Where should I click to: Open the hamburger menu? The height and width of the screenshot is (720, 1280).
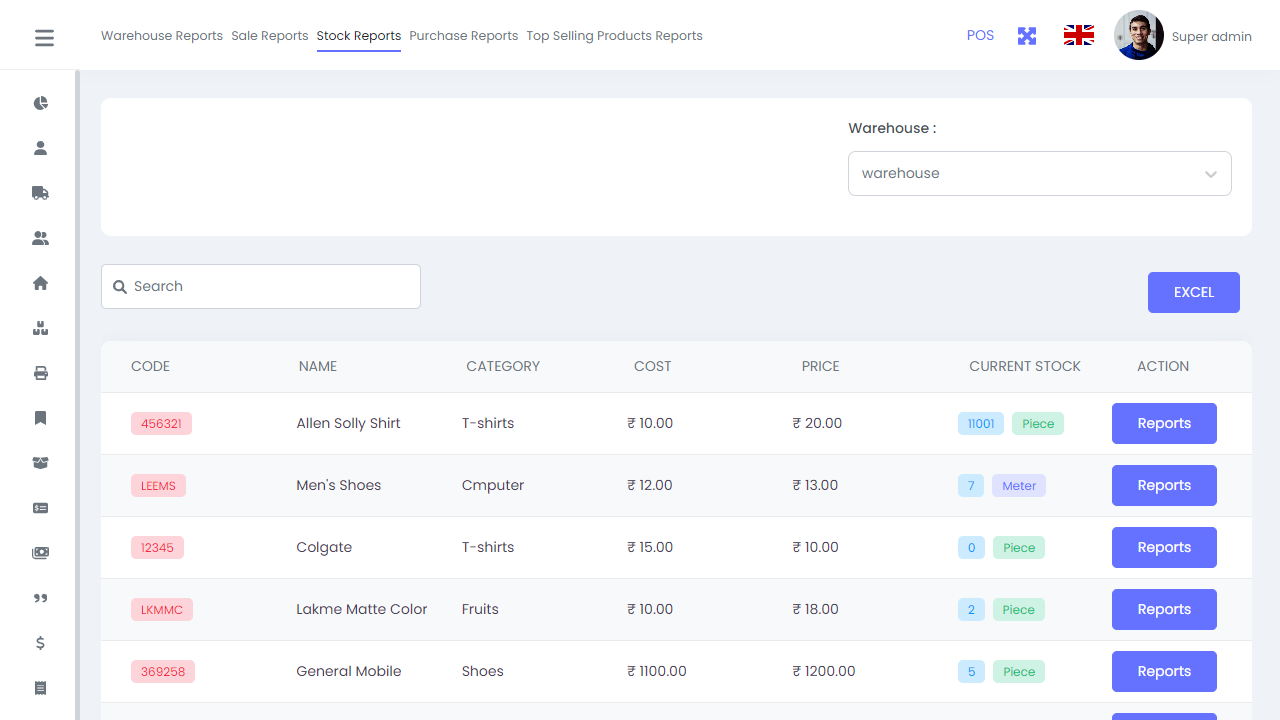coord(44,38)
